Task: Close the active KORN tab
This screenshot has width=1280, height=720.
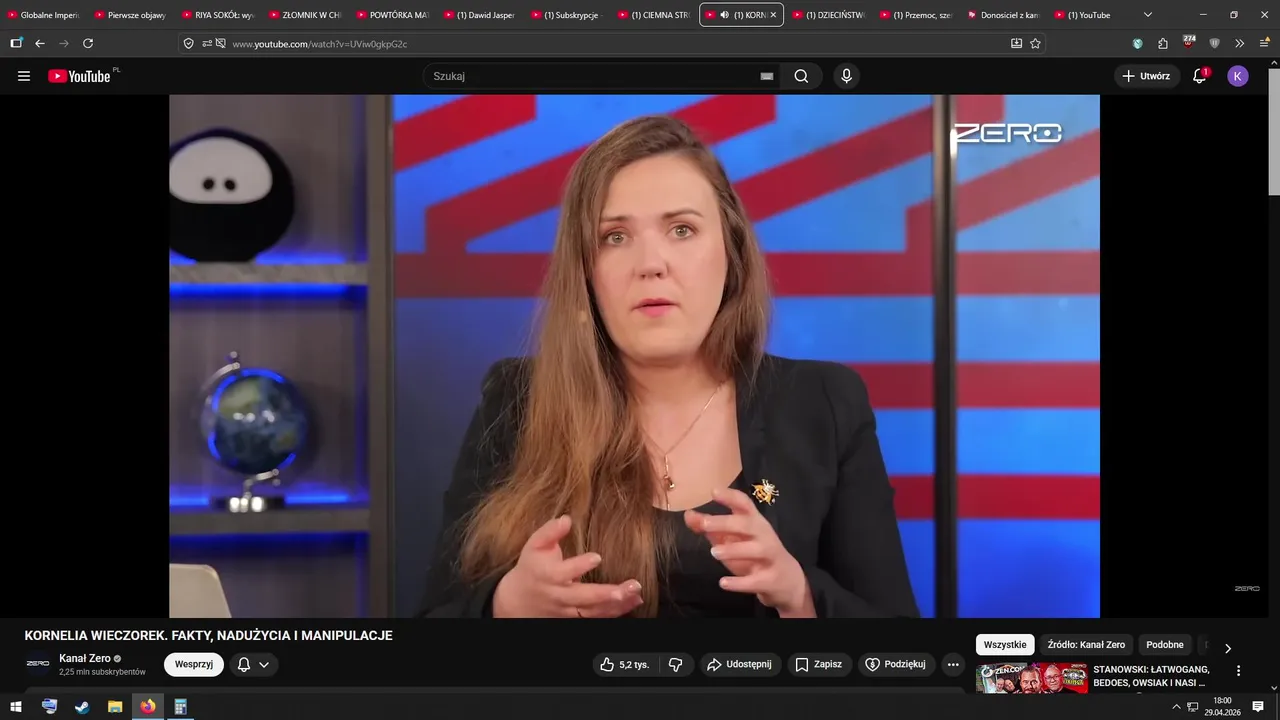Action: [x=773, y=15]
